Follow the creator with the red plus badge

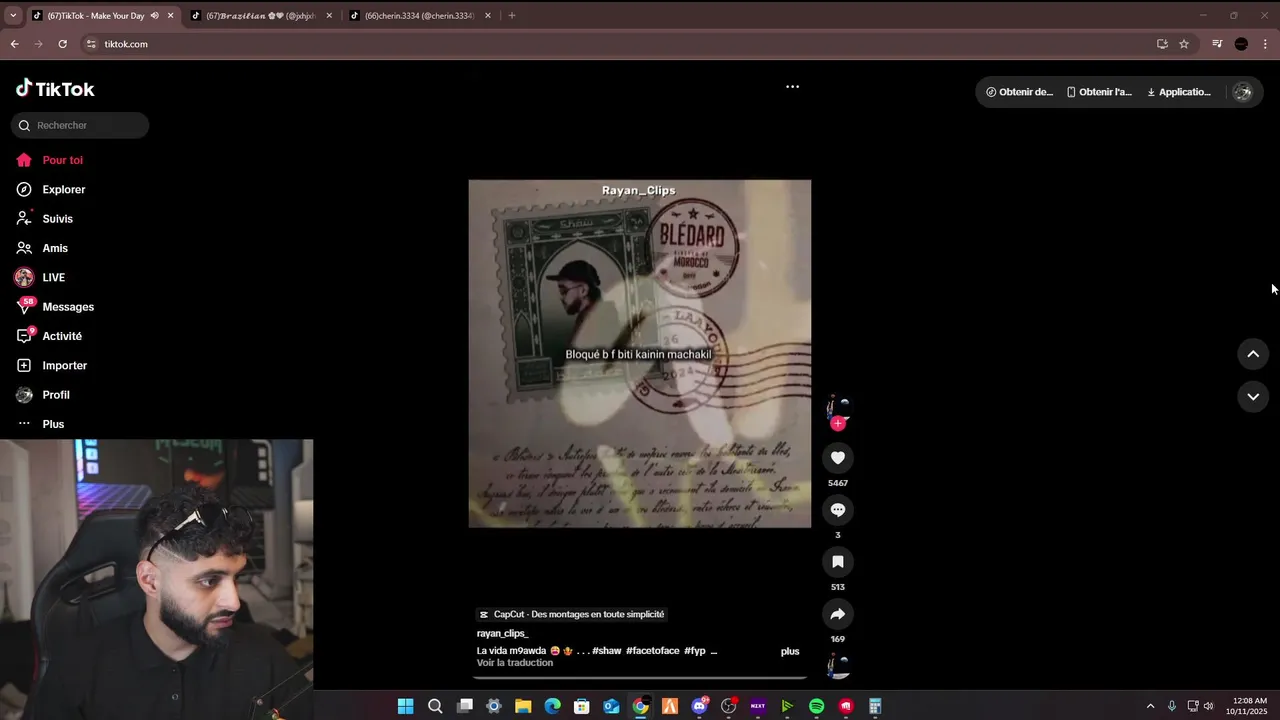(x=838, y=424)
